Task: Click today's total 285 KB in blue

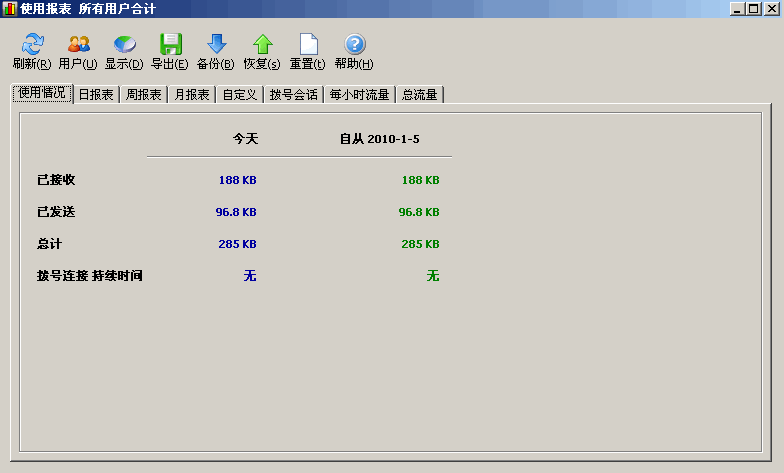Action: click(238, 244)
